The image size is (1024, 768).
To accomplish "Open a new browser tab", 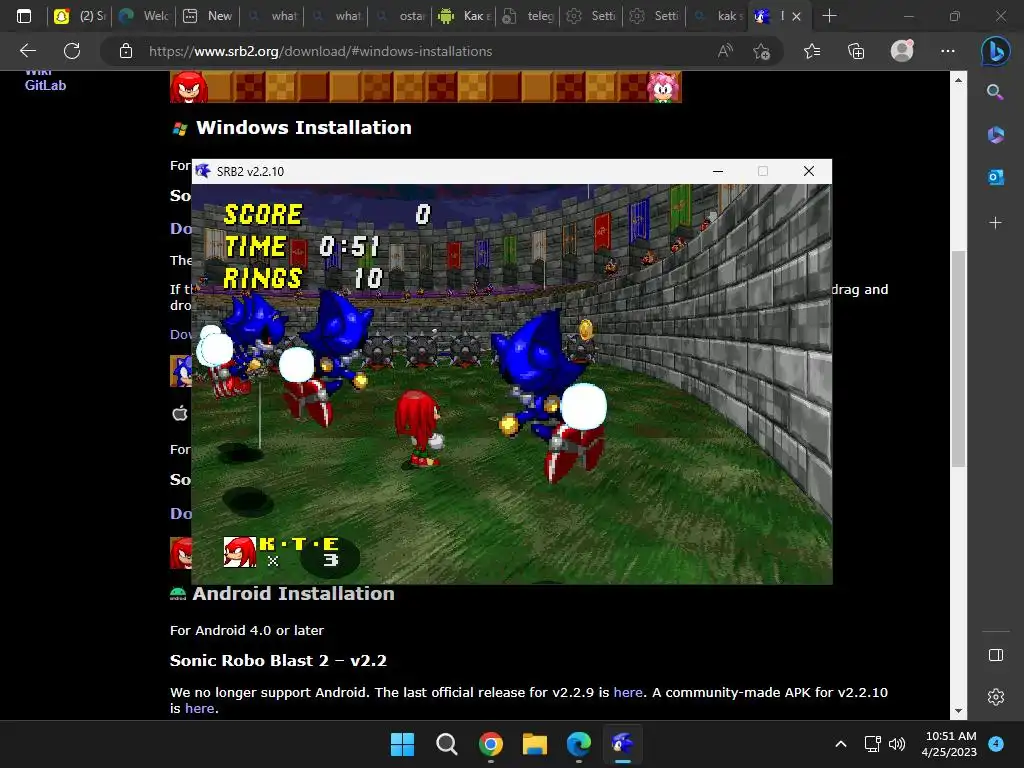I will [x=829, y=16].
